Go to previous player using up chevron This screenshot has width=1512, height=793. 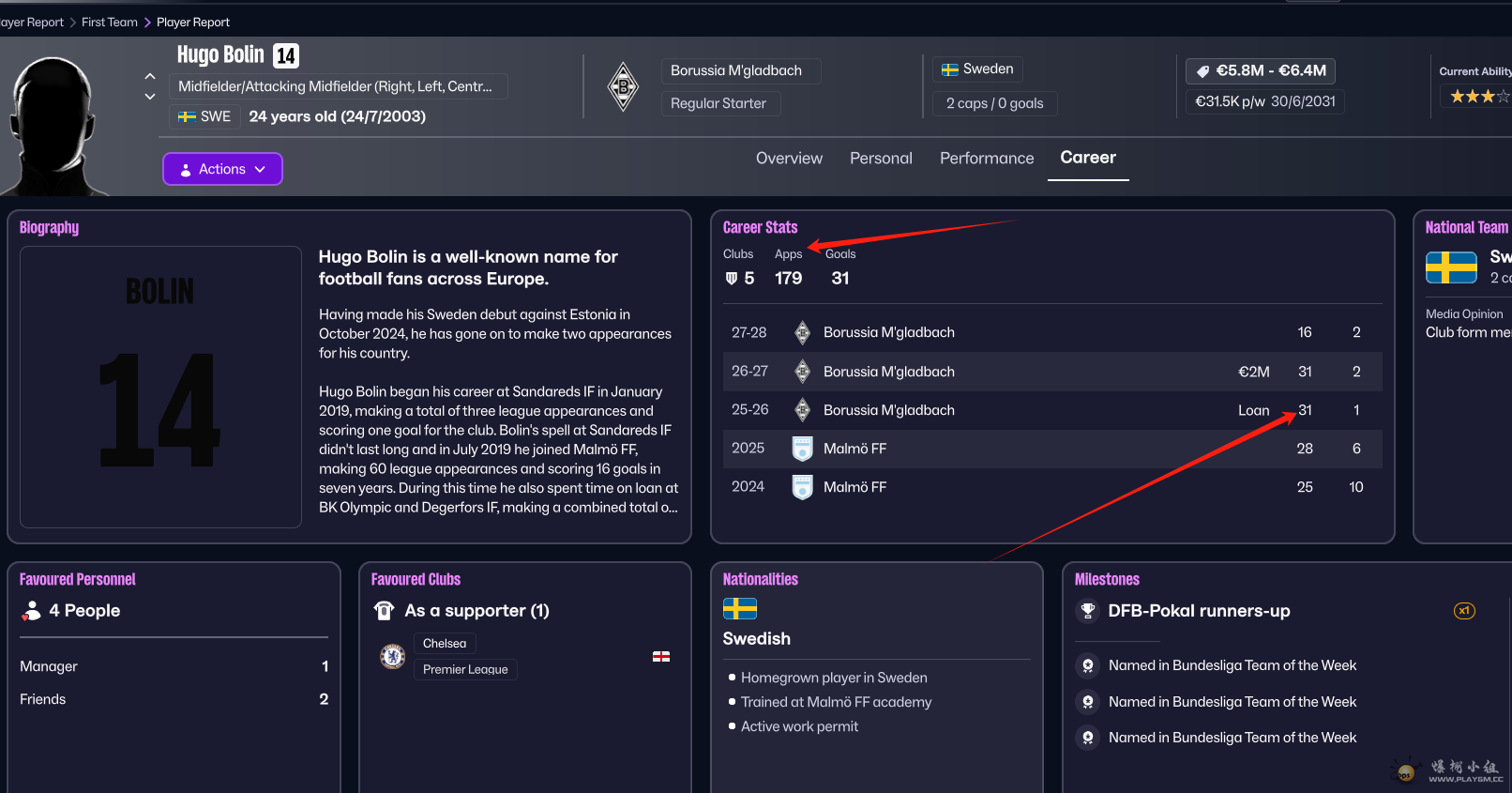pyautogui.click(x=150, y=76)
